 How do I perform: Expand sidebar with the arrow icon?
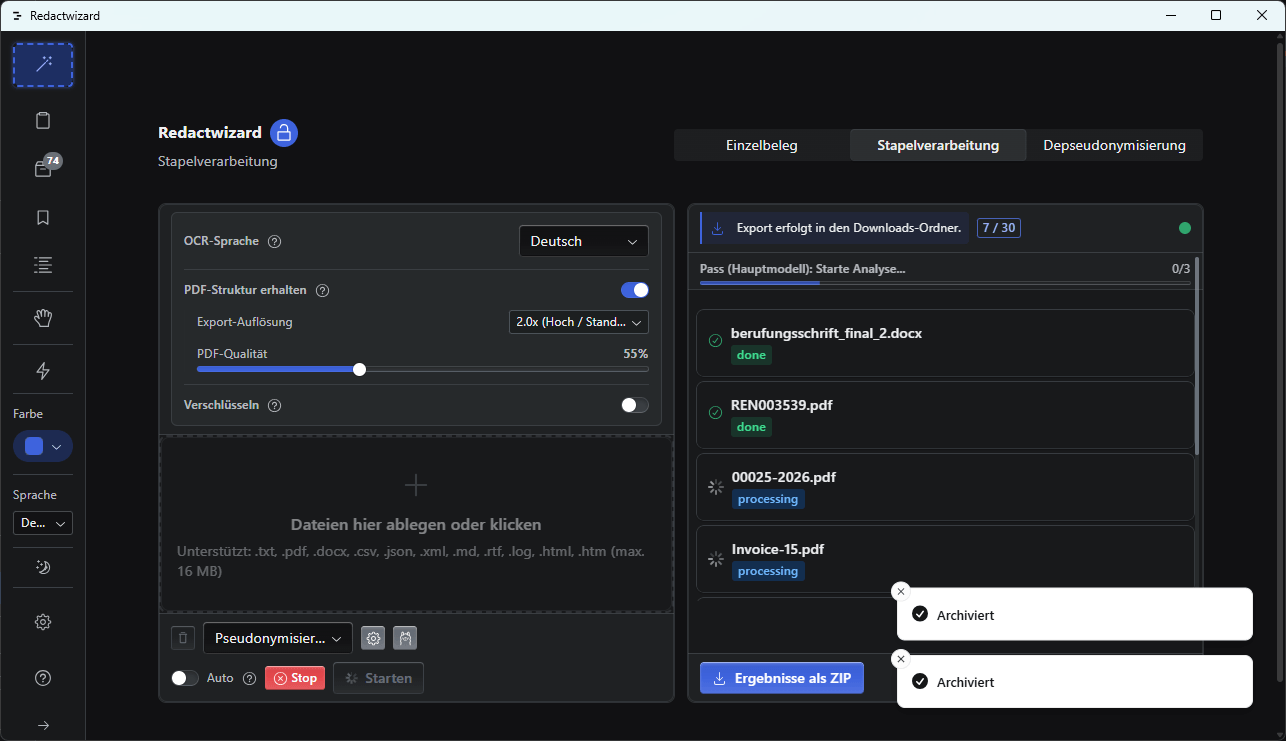(43, 725)
